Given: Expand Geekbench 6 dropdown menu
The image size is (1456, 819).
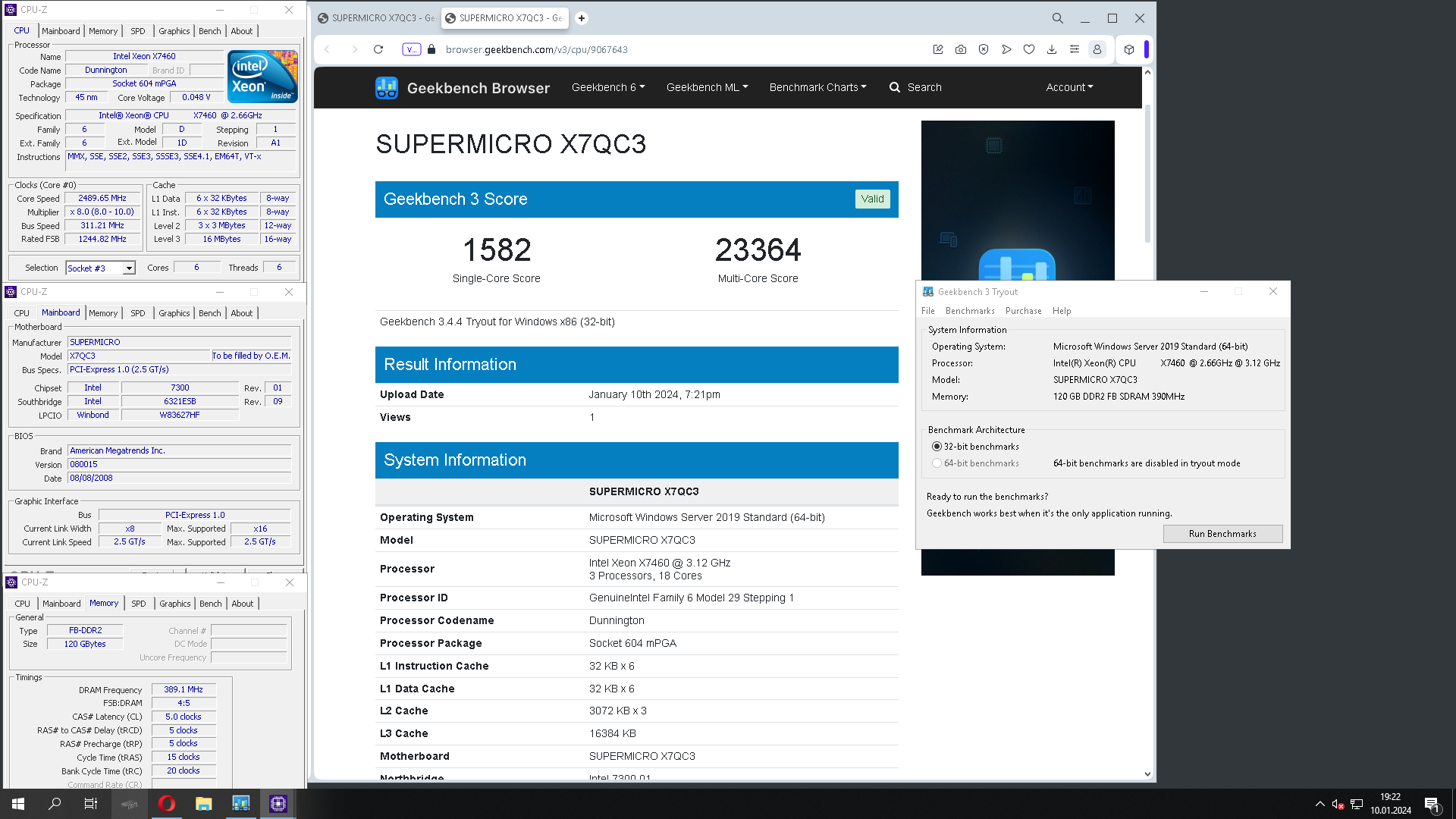Looking at the screenshot, I should [608, 87].
